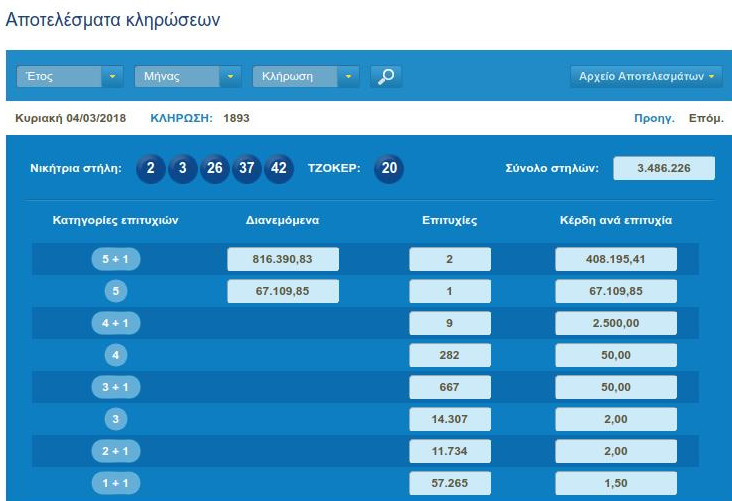Click winners count 1 for category 5
The width and height of the screenshot is (732, 501).
pos(450,291)
